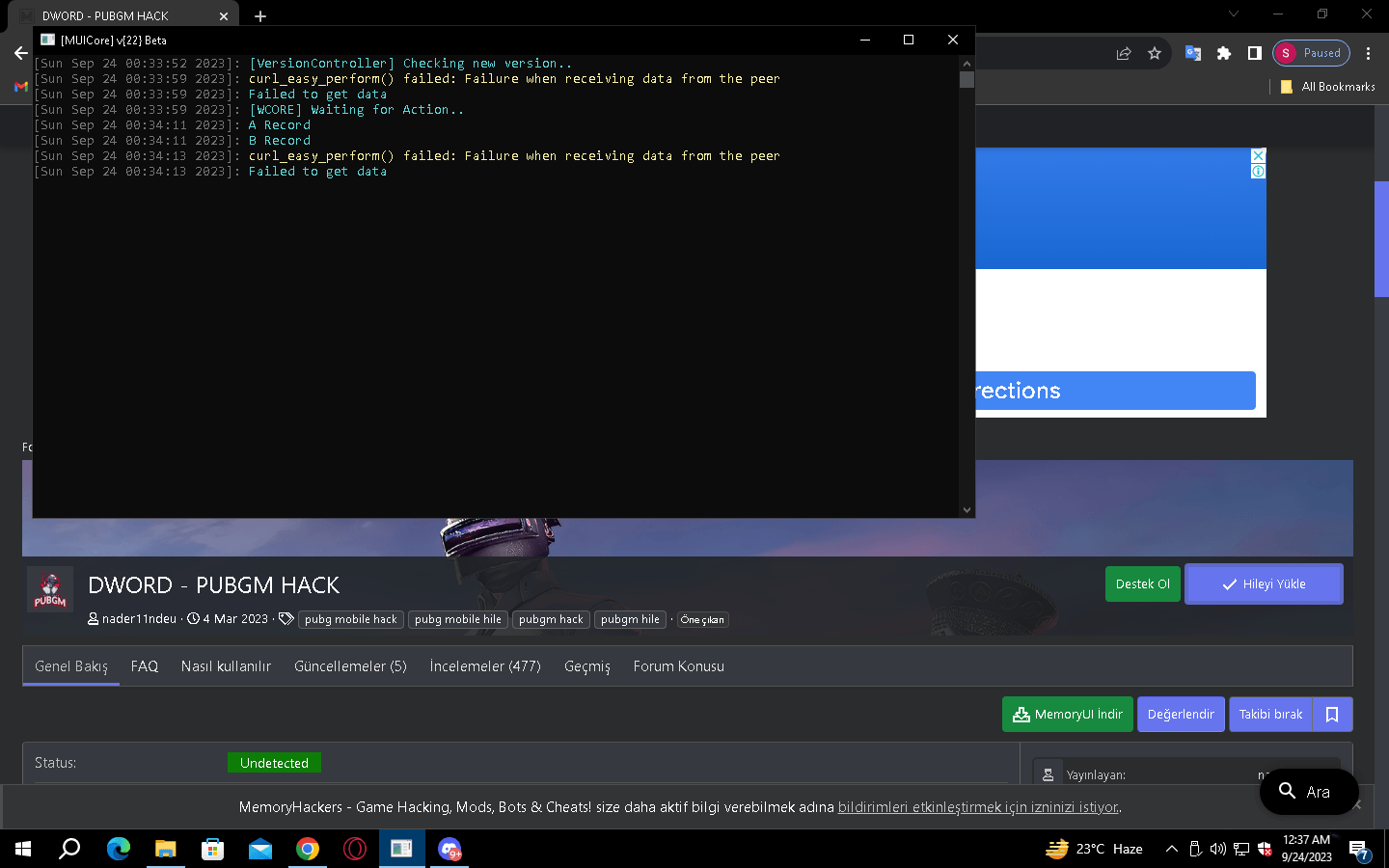Open the Forum Konusu tab
1389x868 pixels.
click(x=679, y=666)
